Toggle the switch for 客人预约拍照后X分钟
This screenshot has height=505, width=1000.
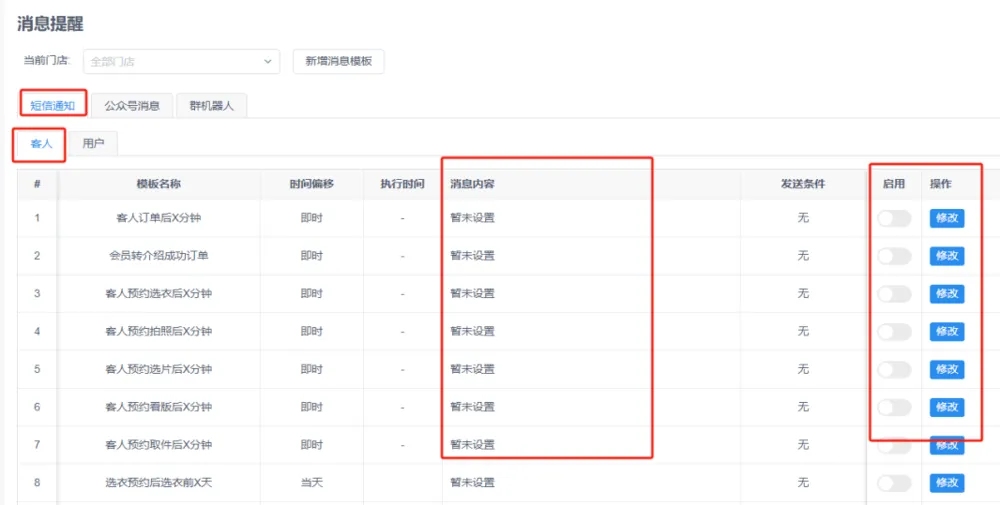pyautogui.click(x=894, y=331)
